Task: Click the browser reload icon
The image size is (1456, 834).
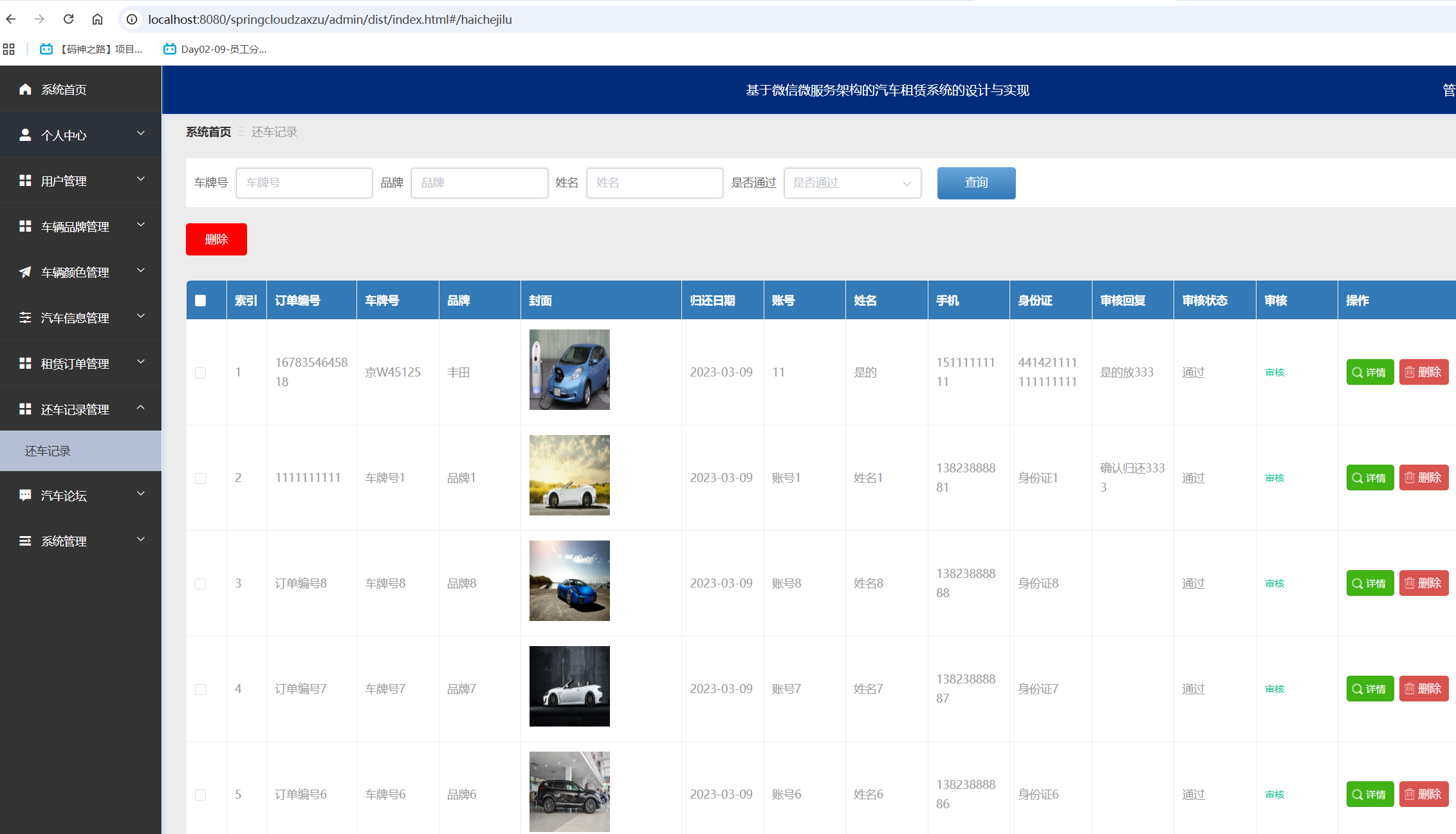Action: [x=68, y=19]
